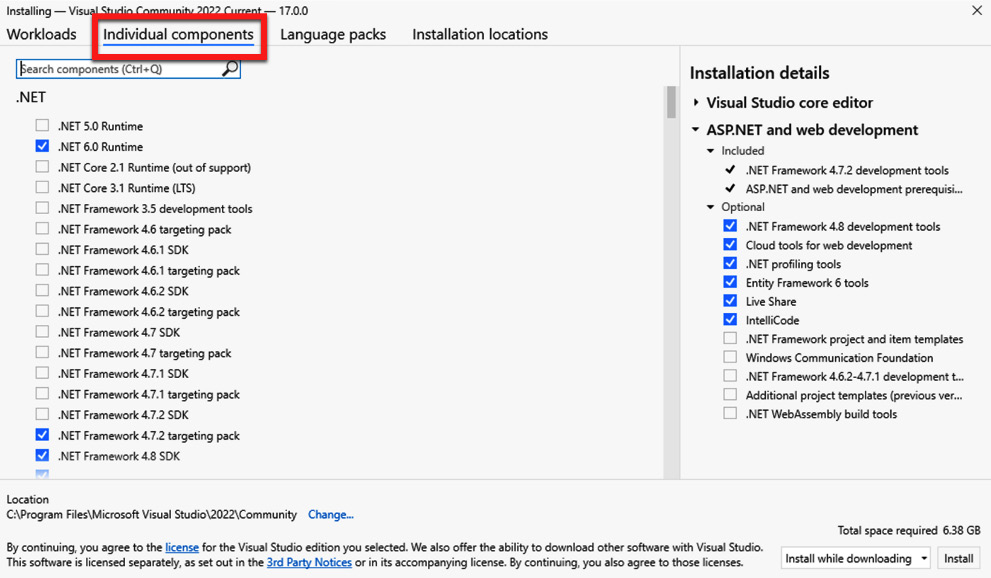Image resolution: width=991 pixels, height=578 pixels.
Task: Expand Visual Studio core editor section
Action: coord(696,102)
